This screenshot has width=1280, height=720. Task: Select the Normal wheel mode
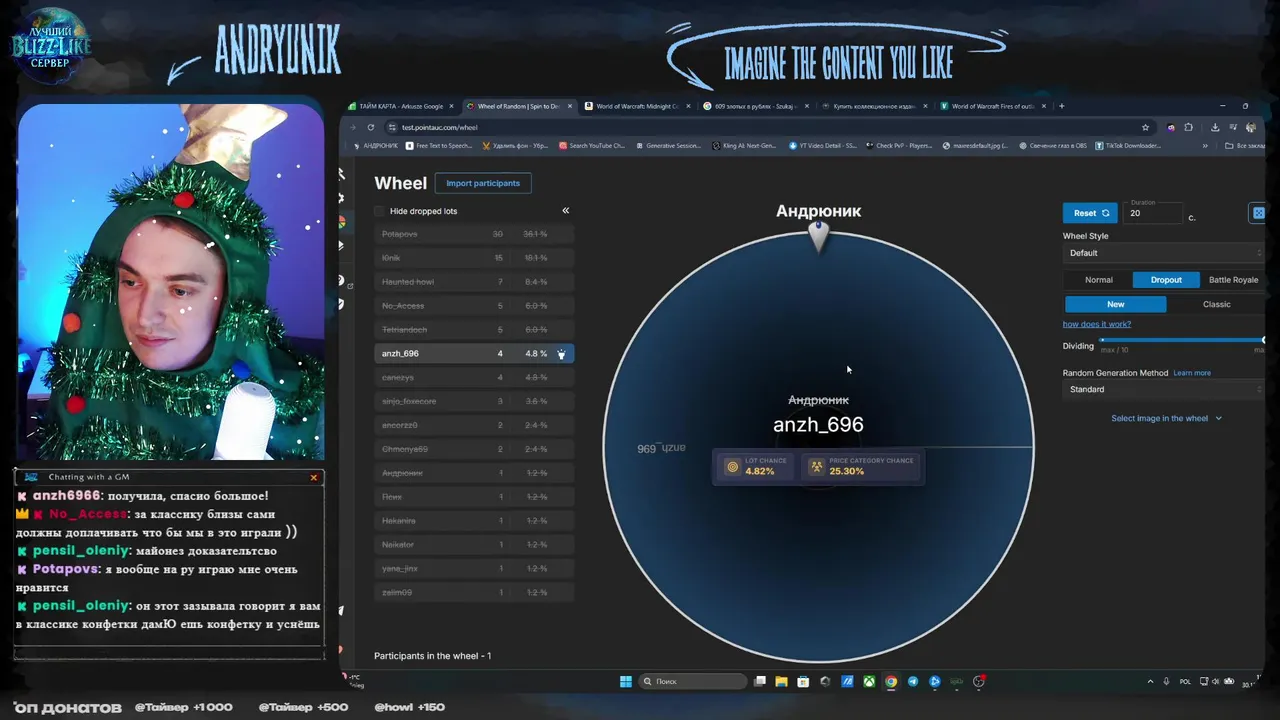1098,280
